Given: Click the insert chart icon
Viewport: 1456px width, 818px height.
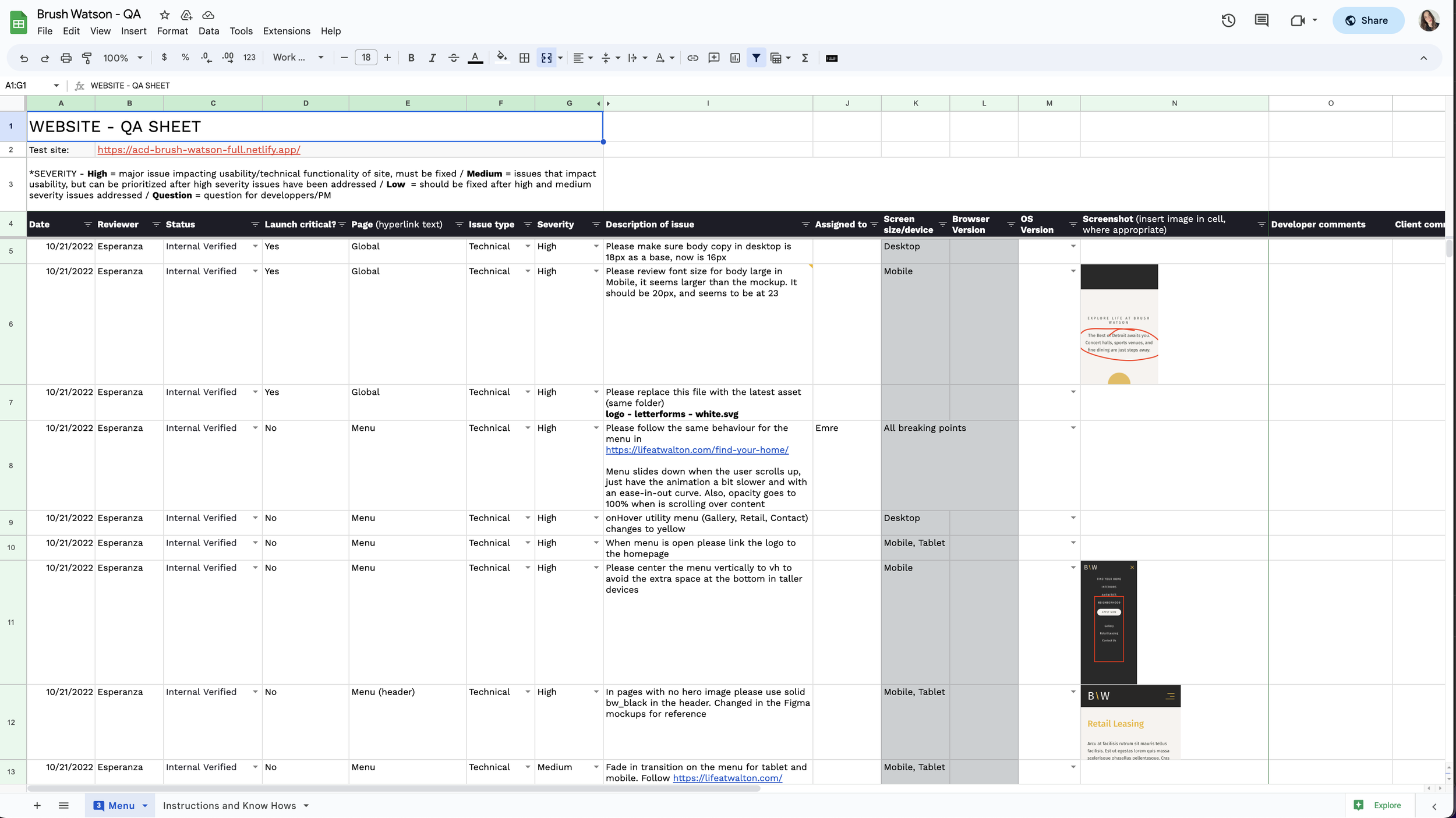Looking at the screenshot, I should [x=735, y=58].
